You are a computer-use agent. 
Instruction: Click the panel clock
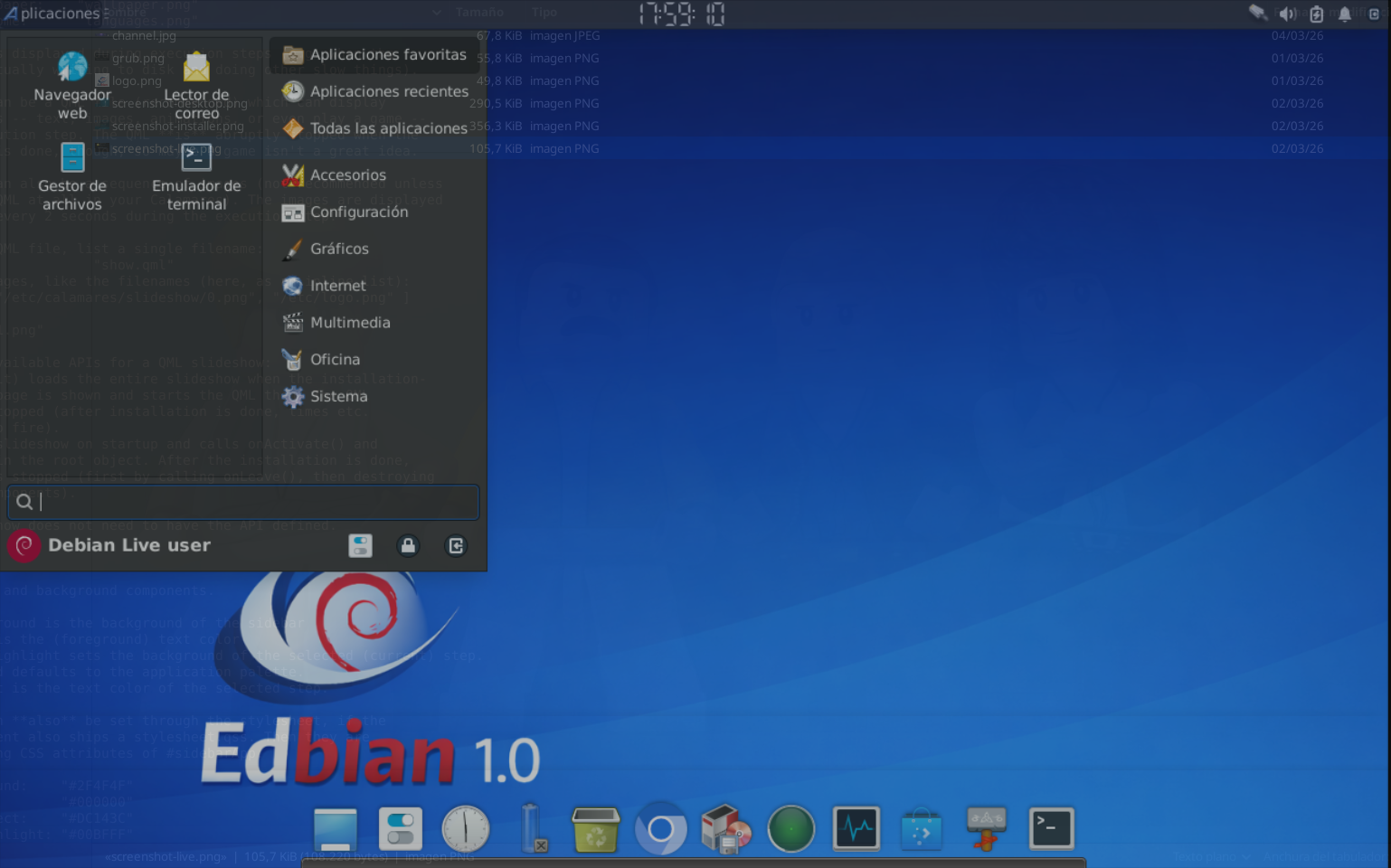click(681, 14)
